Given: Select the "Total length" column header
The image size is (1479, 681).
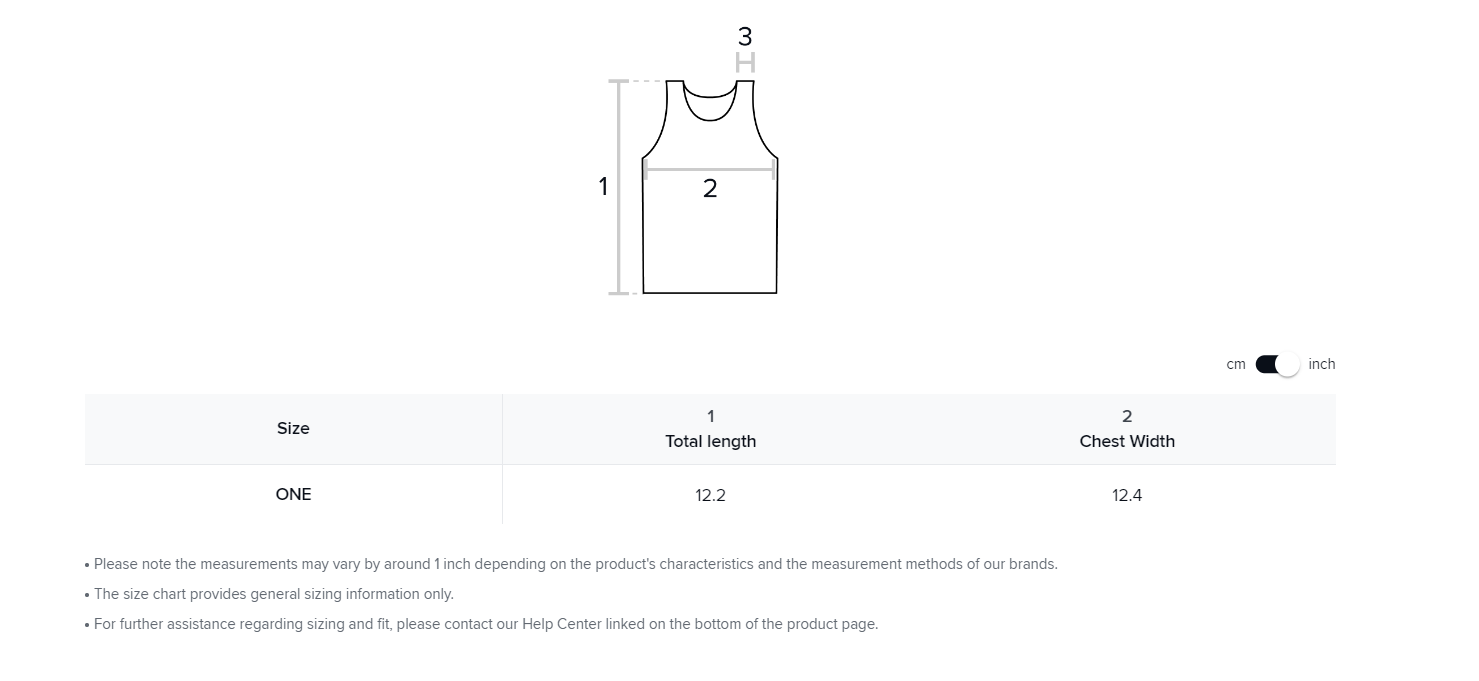Looking at the screenshot, I should pos(710,442).
